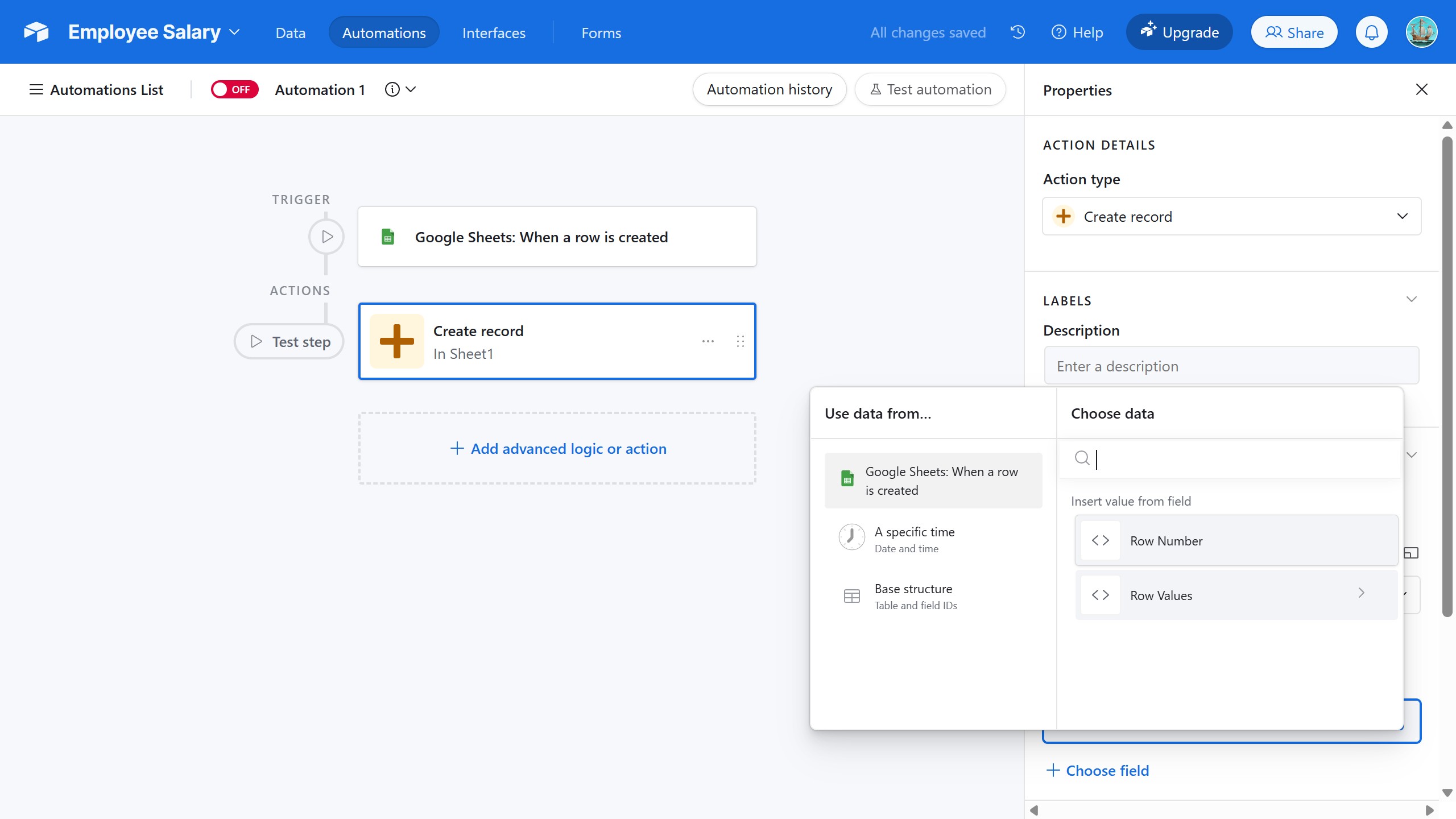Click the Upgrade button
Screen dimensions: 1456x819
click(1180, 32)
